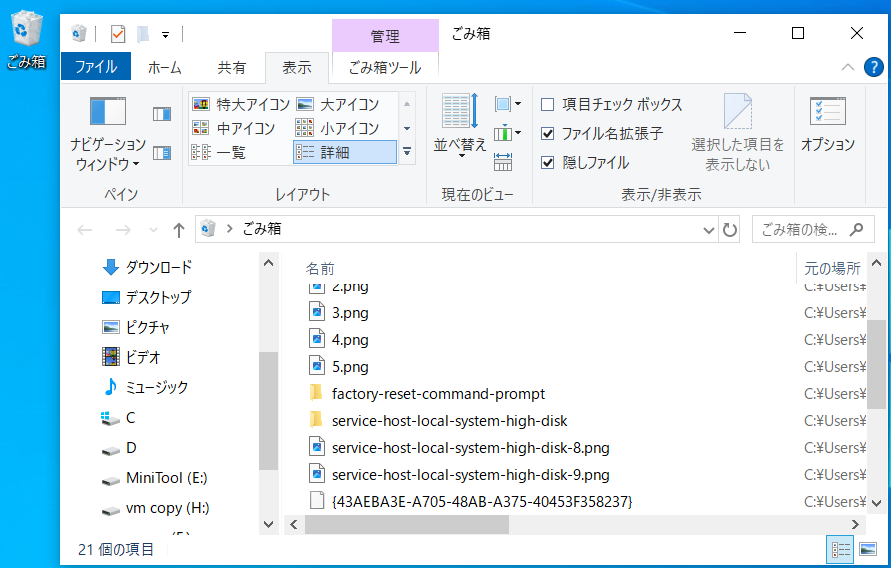
Task: Expand the address bar history dropdown
Action: [x=709, y=230]
